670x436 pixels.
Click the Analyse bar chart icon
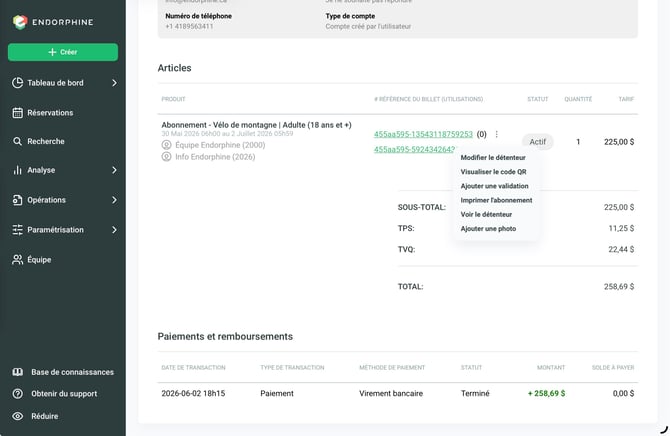18,170
